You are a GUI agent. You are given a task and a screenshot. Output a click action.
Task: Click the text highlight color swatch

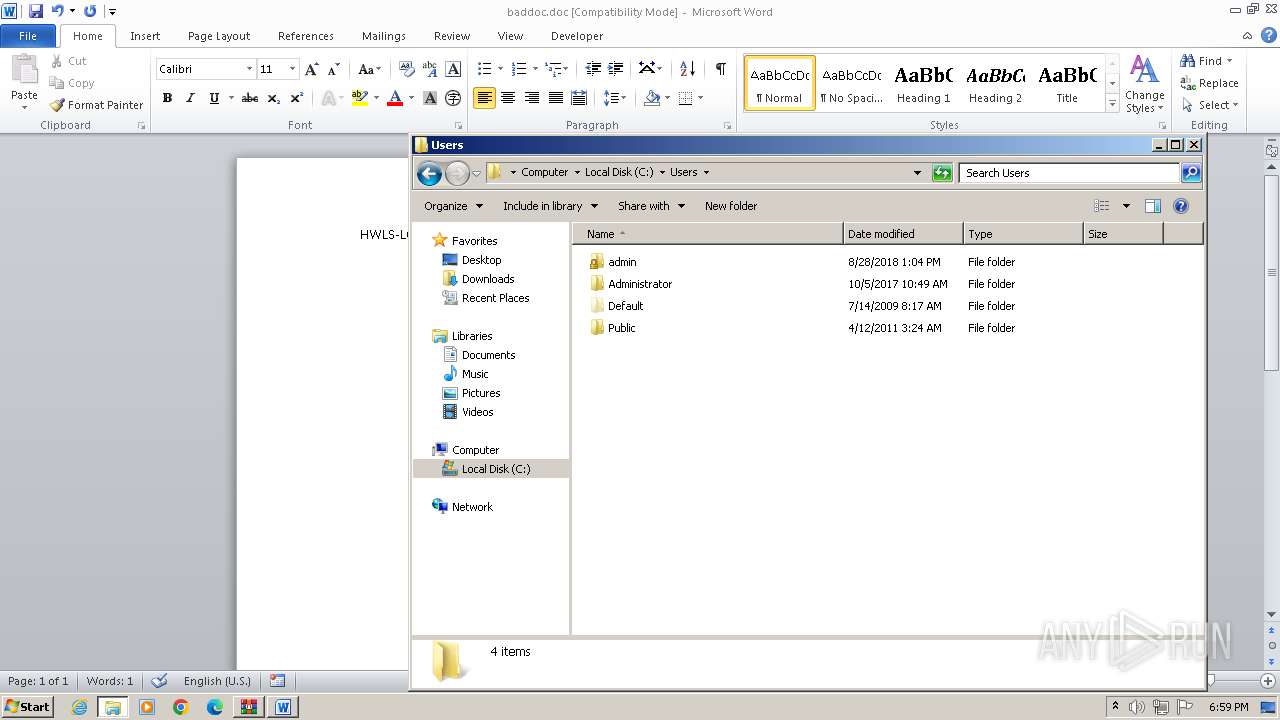[360, 98]
